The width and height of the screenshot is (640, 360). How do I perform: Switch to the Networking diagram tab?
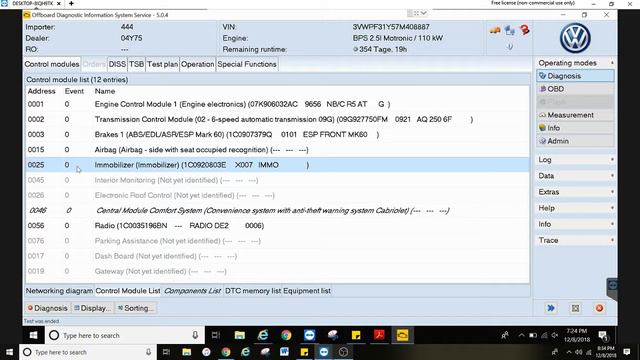59,291
